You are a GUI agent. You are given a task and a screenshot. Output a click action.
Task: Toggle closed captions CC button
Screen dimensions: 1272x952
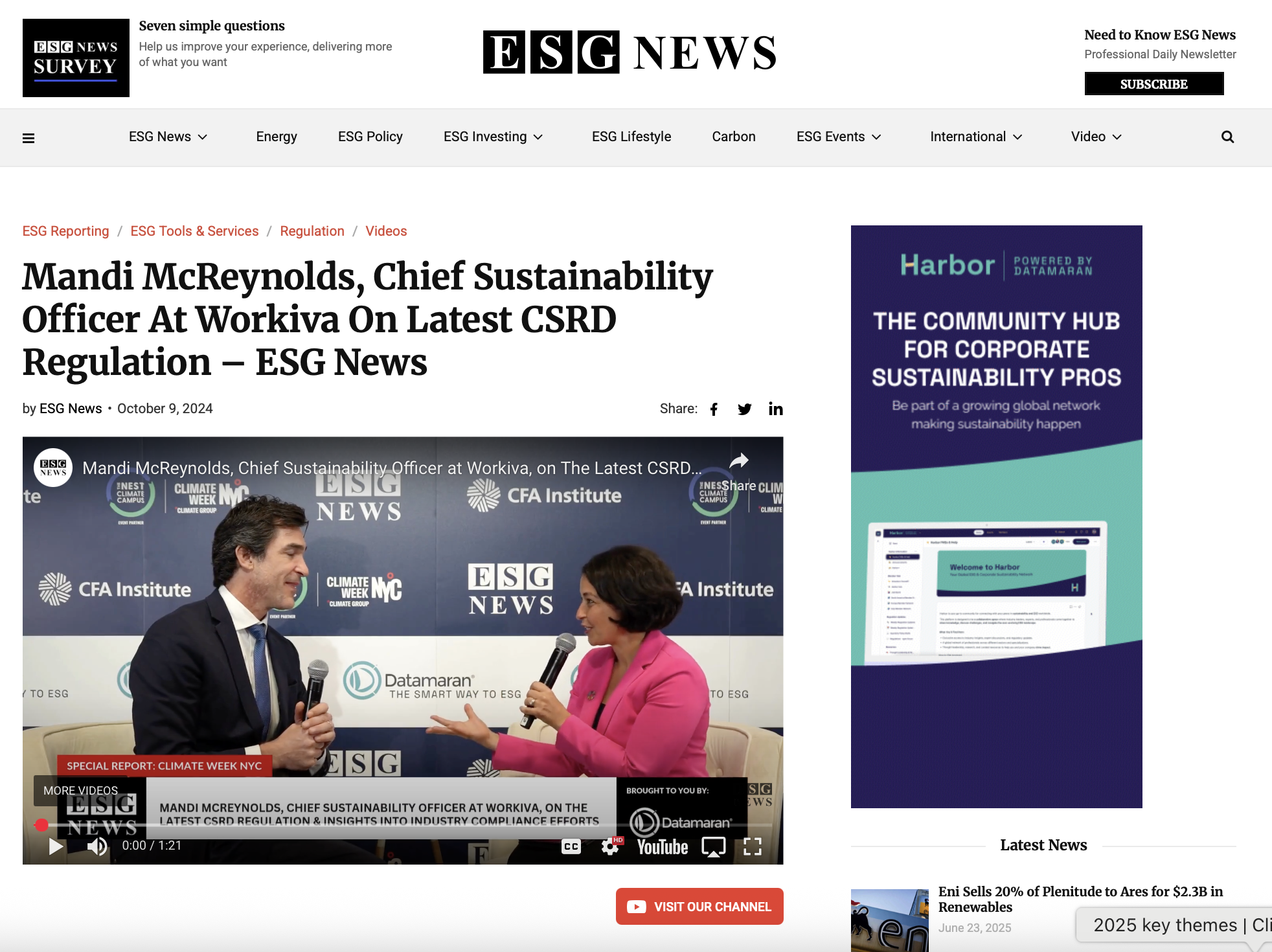click(x=571, y=846)
